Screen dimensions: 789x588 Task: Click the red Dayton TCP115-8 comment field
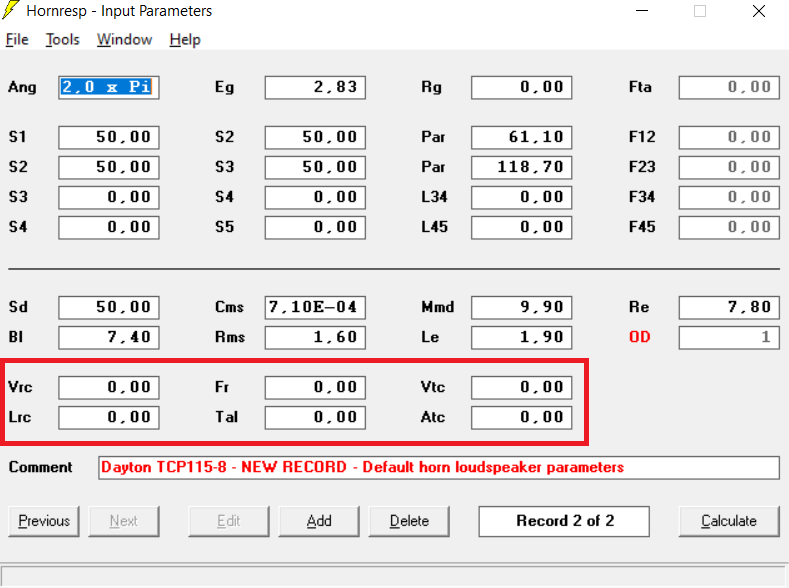(439, 468)
